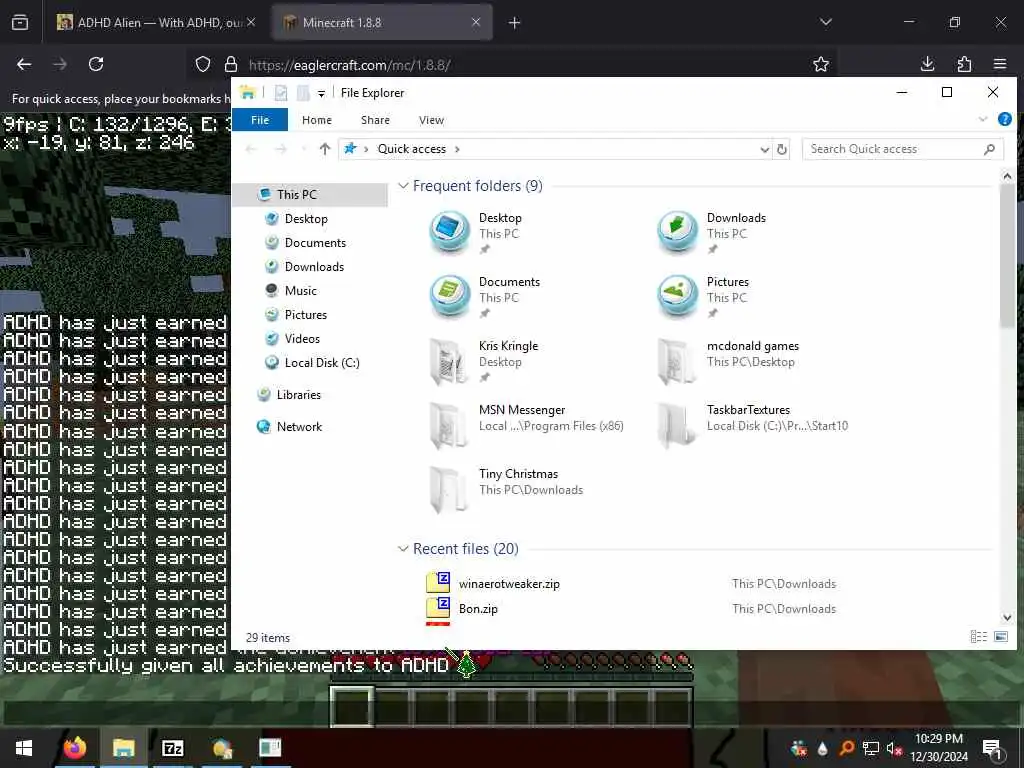This screenshot has height=768, width=1024.
Task: Open the File menu tab
Action: point(260,120)
